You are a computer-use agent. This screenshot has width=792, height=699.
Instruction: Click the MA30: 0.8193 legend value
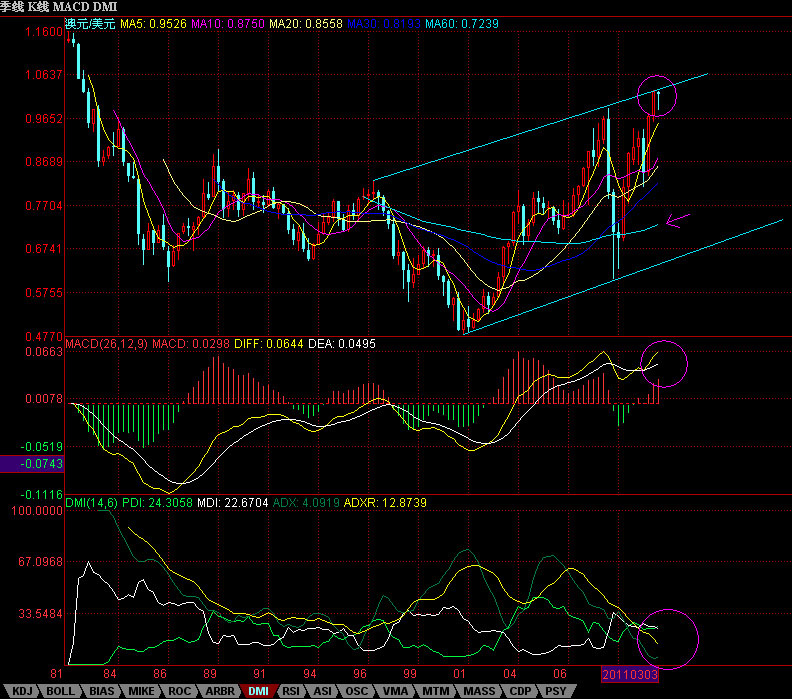pyautogui.click(x=384, y=24)
